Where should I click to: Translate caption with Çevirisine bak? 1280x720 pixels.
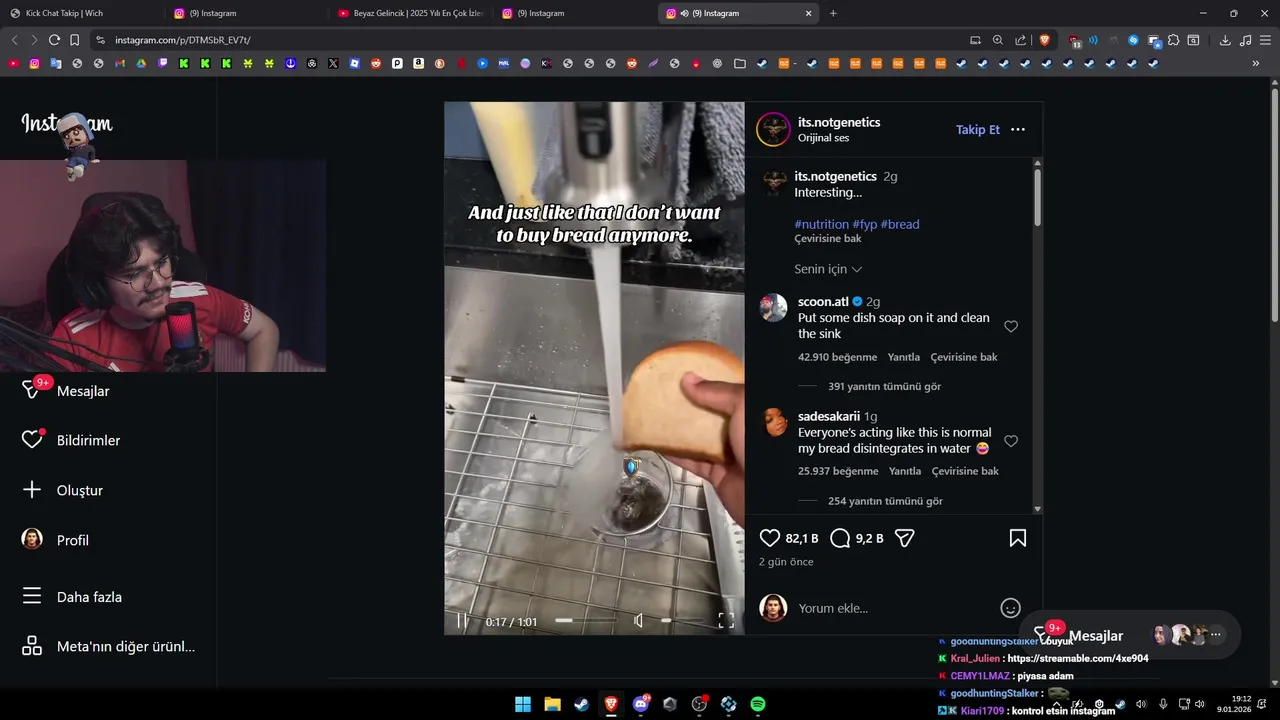pyautogui.click(x=828, y=239)
